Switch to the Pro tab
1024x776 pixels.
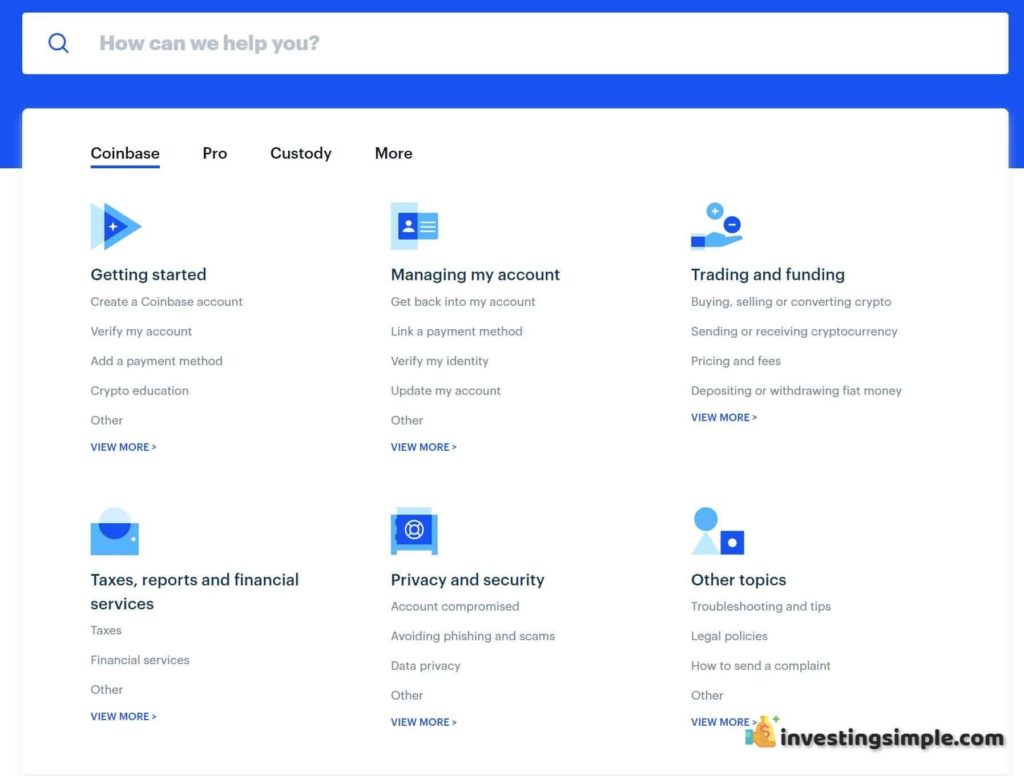click(215, 154)
